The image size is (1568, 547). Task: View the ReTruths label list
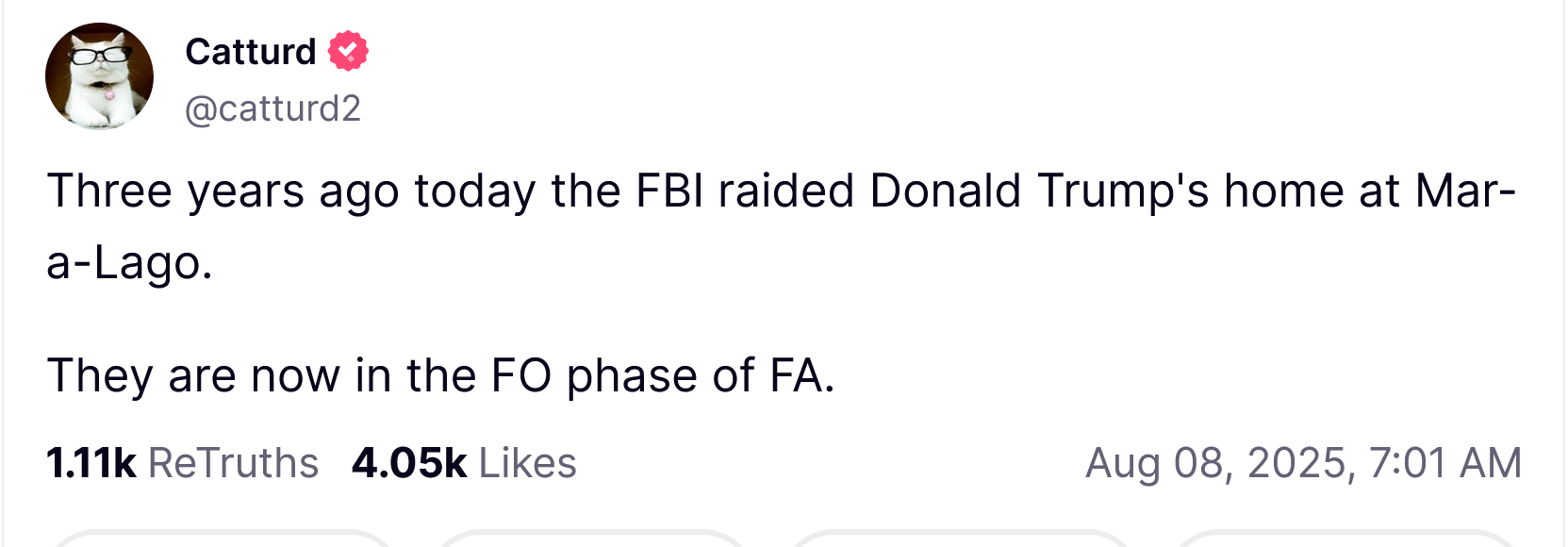pyautogui.click(x=234, y=463)
